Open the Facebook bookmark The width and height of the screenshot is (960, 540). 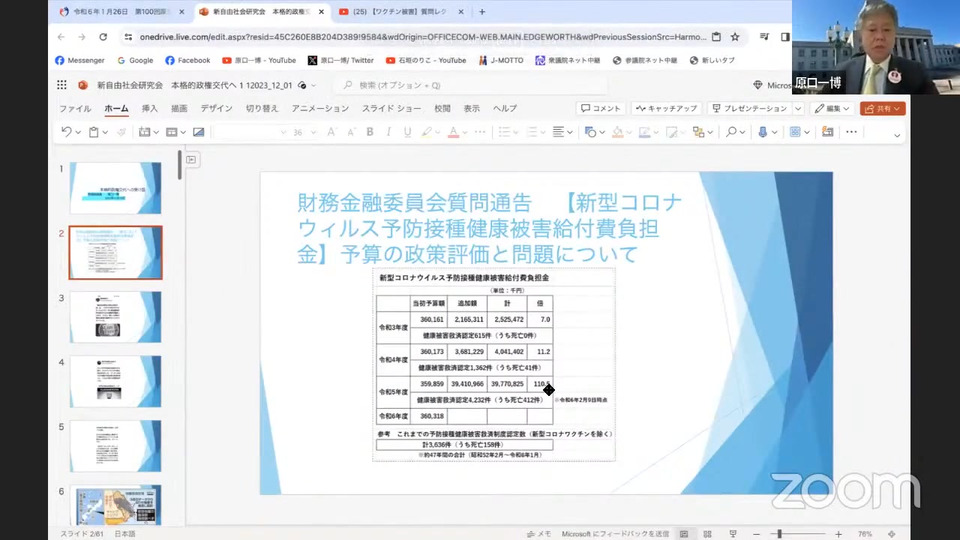187,61
